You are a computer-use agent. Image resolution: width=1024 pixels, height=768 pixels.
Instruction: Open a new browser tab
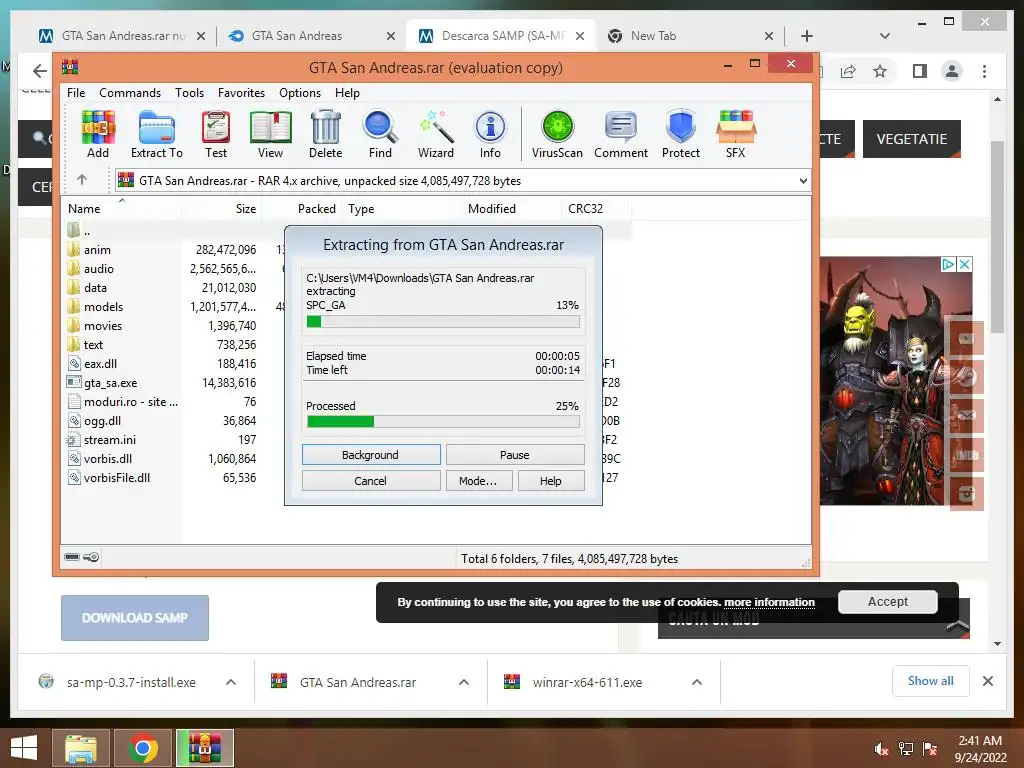(x=807, y=36)
